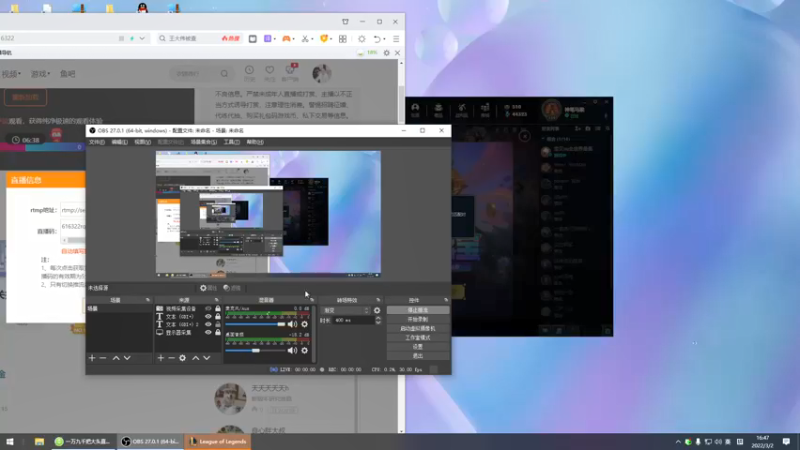This screenshot has height=450, width=800.
Task: Show hidden icons chevron in the system tray
Action: [678, 442]
